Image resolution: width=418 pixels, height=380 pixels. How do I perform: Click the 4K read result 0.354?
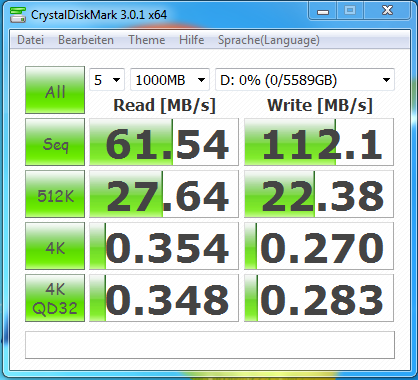click(x=164, y=246)
